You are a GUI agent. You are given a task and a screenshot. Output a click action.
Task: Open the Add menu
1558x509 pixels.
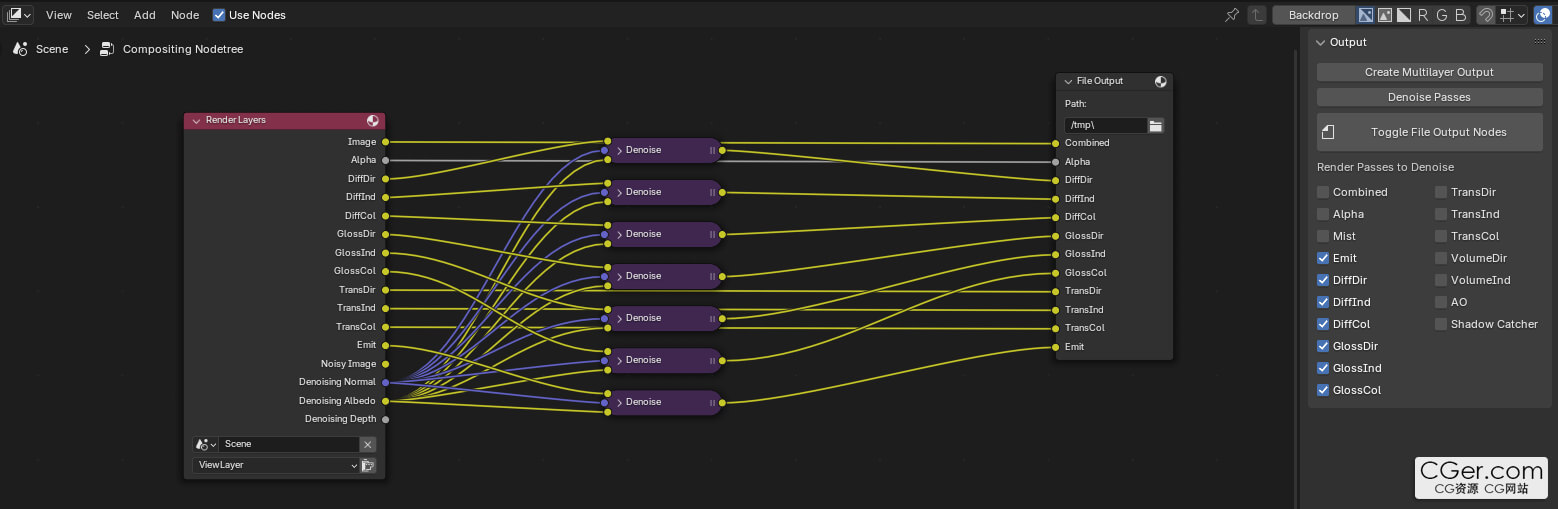click(145, 15)
